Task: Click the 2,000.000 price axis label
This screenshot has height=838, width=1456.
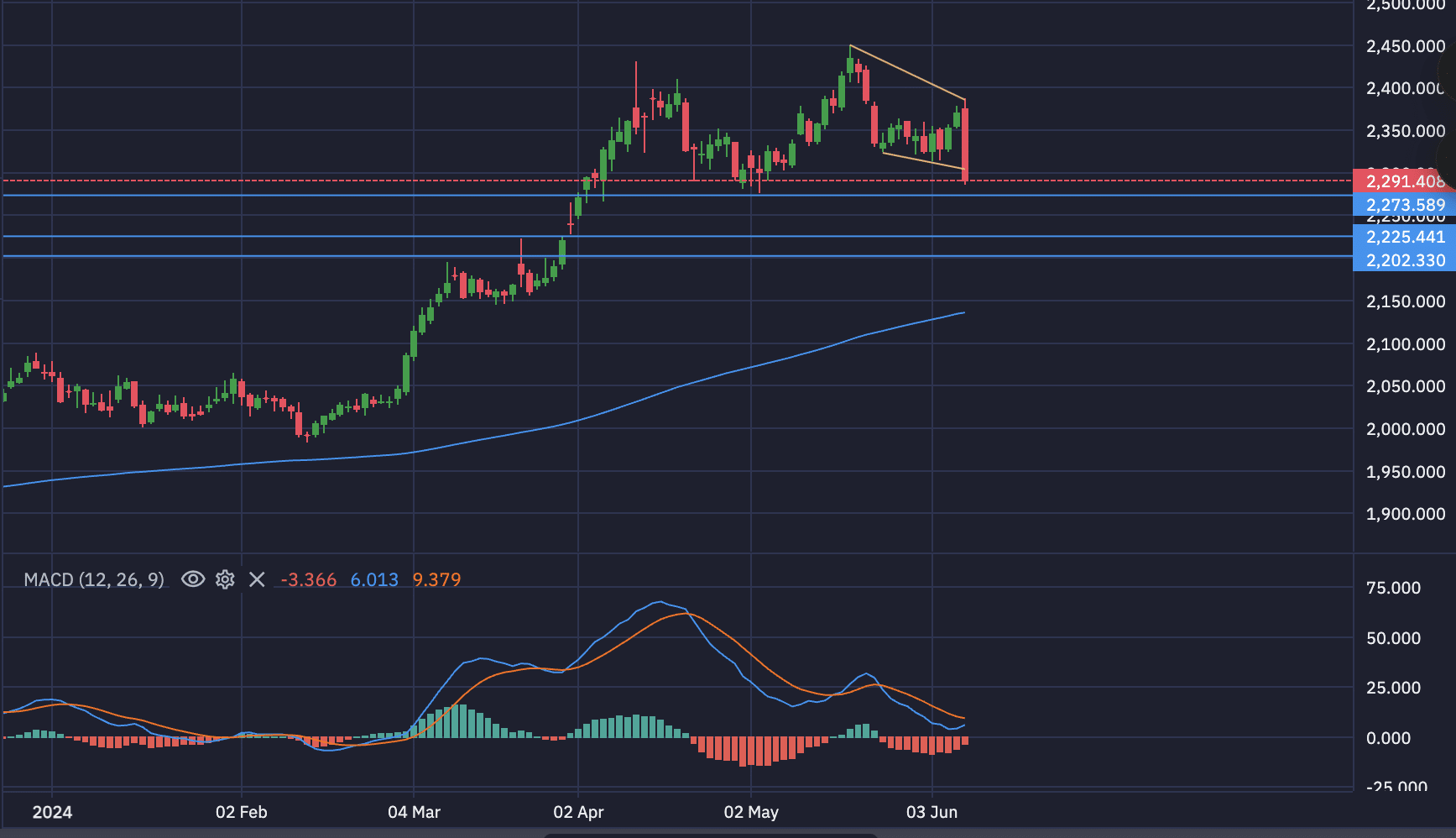Action: pos(1406,429)
